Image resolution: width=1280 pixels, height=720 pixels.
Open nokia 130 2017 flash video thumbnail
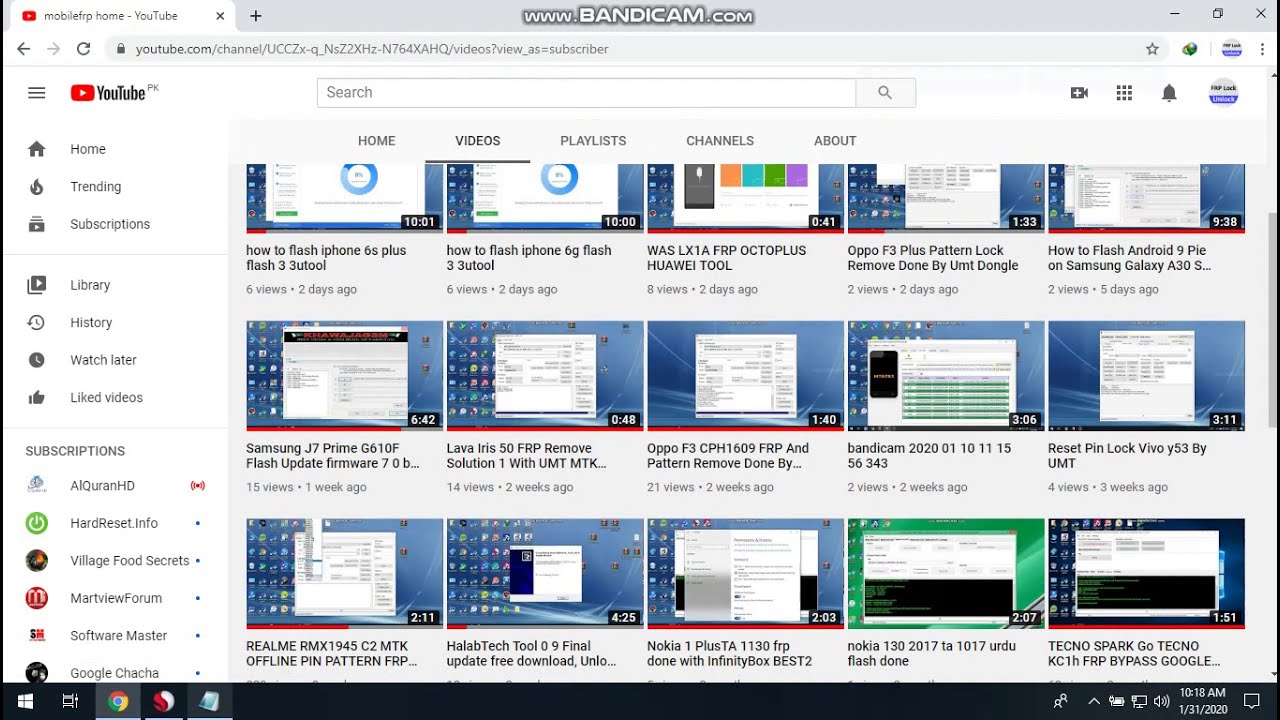(946, 574)
